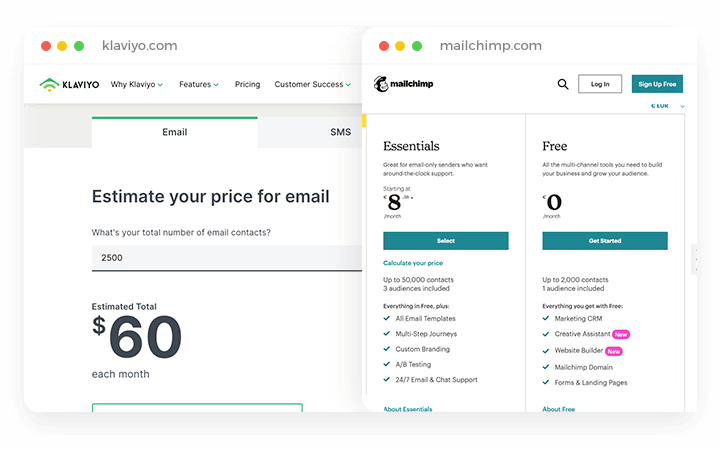Click the Sign Up Free button

click(657, 84)
